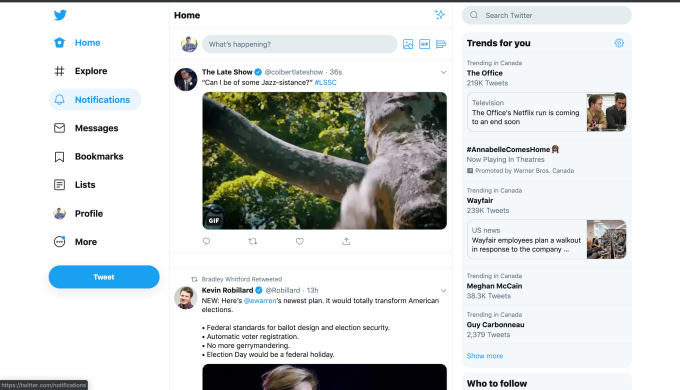This screenshot has height=390, width=680.
Task: Add a GIF with the GIF icon
Action: pyautogui.click(x=425, y=44)
